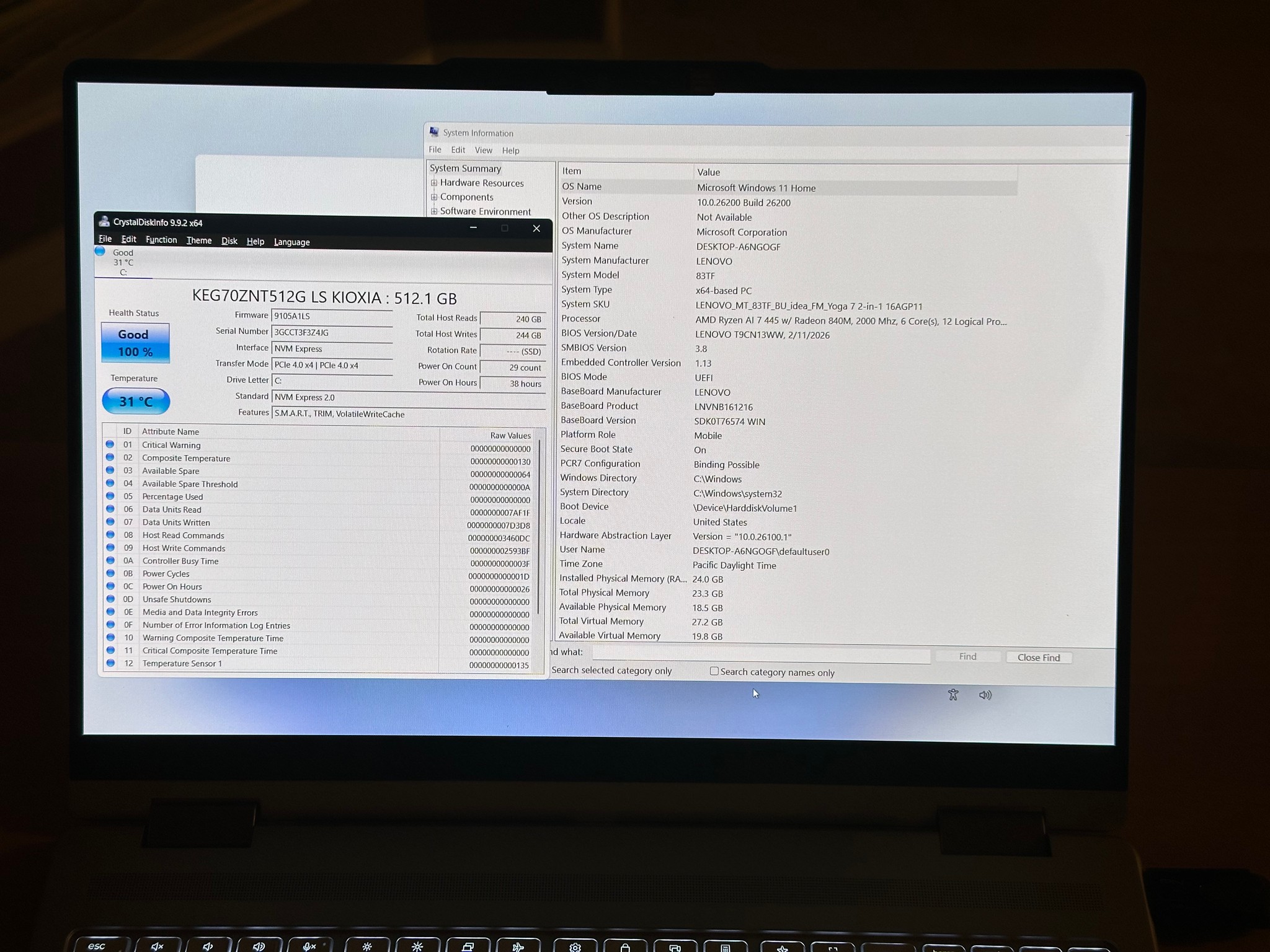Open the File menu in CrystalDiskInfo

[105, 239]
